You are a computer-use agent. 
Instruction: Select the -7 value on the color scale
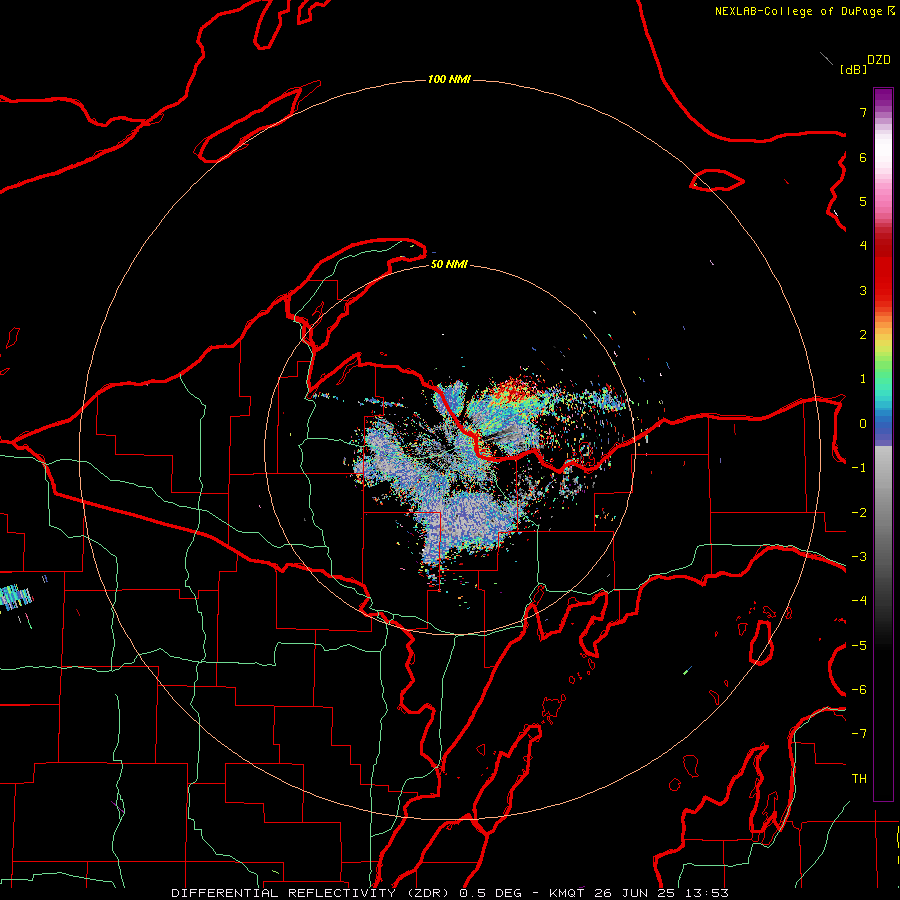coord(859,734)
